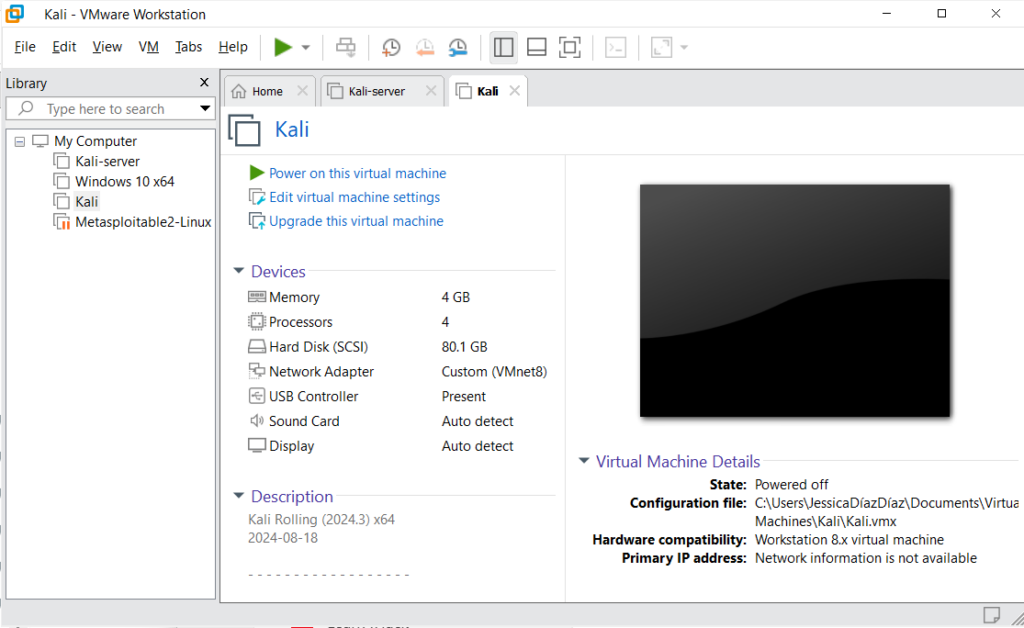Switch to the Kali-server tab
Viewport: 1024px width, 628px height.
tap(376, 91)
